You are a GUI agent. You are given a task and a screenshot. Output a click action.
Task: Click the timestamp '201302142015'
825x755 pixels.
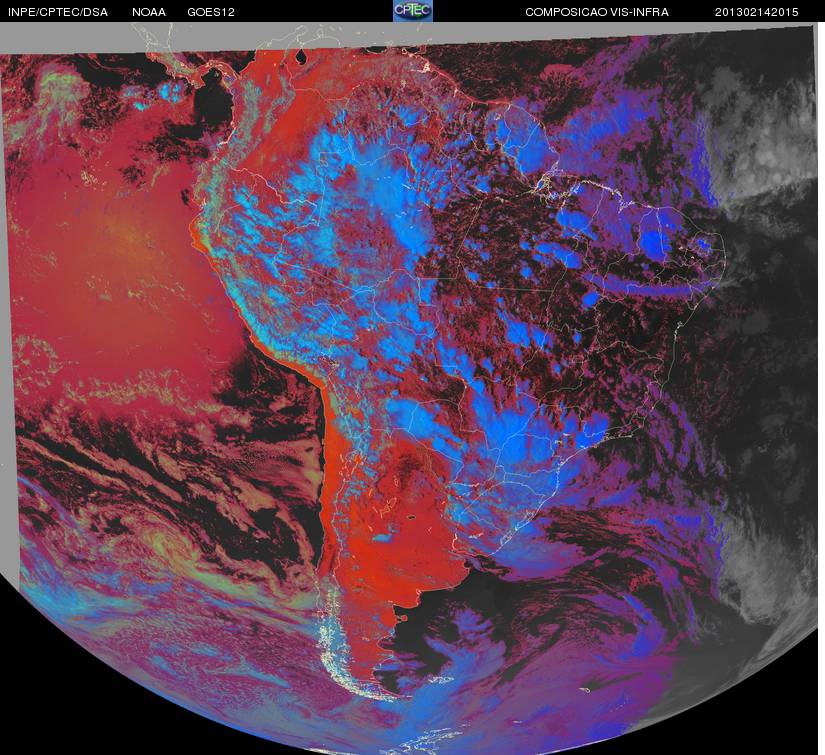pos(757,12)
